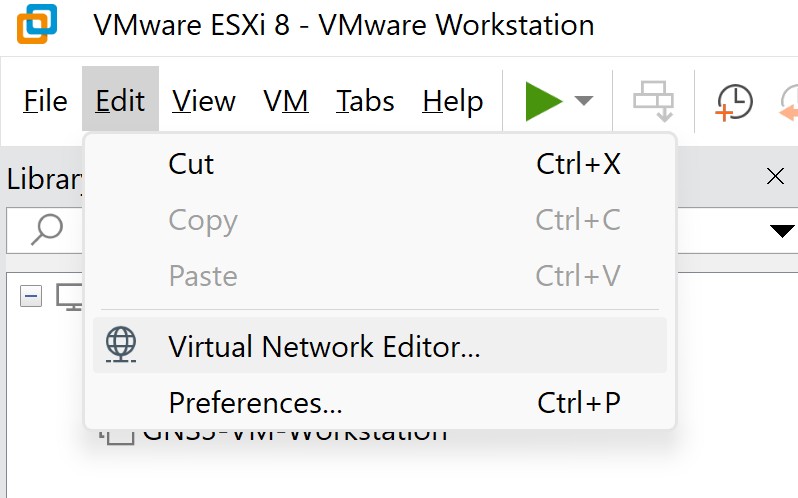This screenshot has width=798, height=498.
Task: Click the Take Snapshot clock icon
Action: [x=735, y=102]
